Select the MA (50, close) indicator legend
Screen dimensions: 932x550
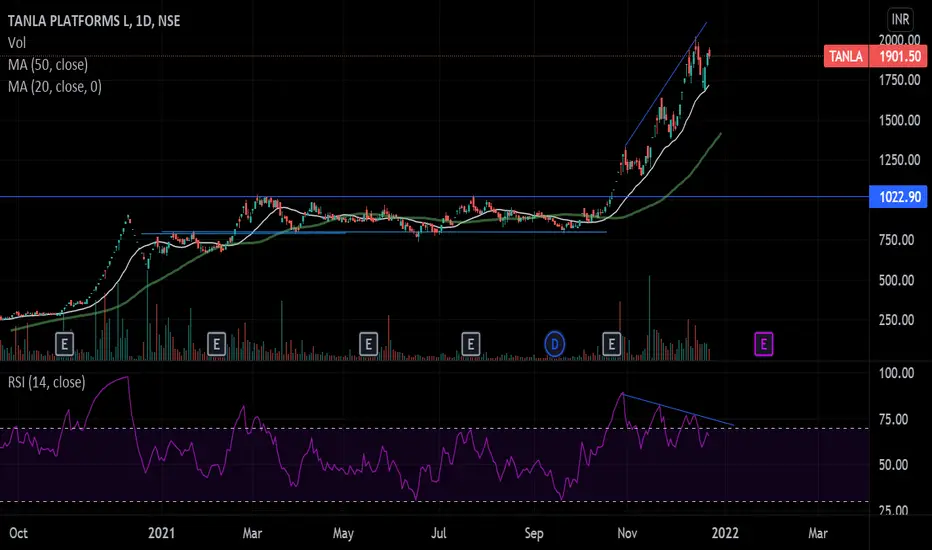pos(48,65)
